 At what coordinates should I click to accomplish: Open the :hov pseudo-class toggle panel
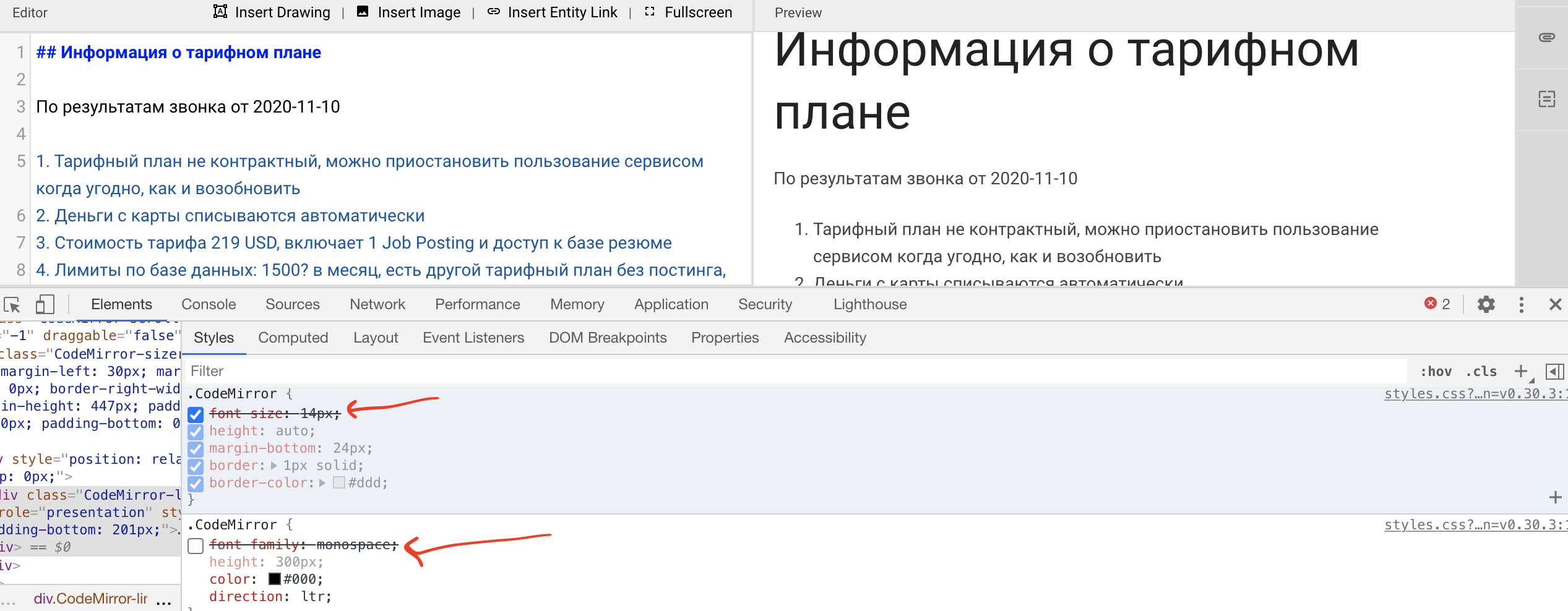1437,371
